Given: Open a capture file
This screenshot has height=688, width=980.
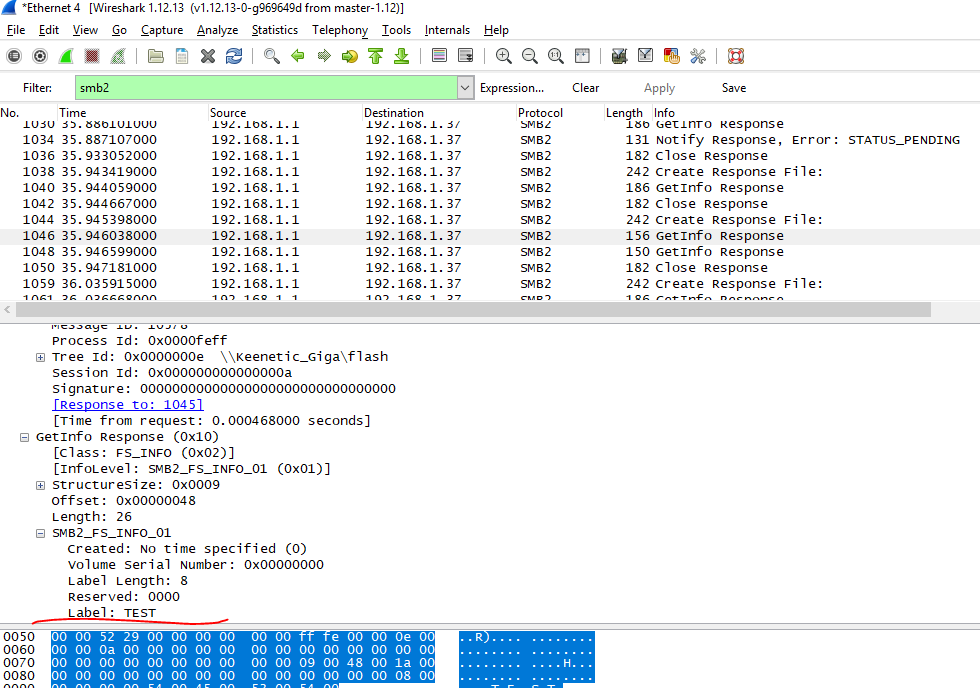Looking at the screenshot, I should click(x=156, y=56).
